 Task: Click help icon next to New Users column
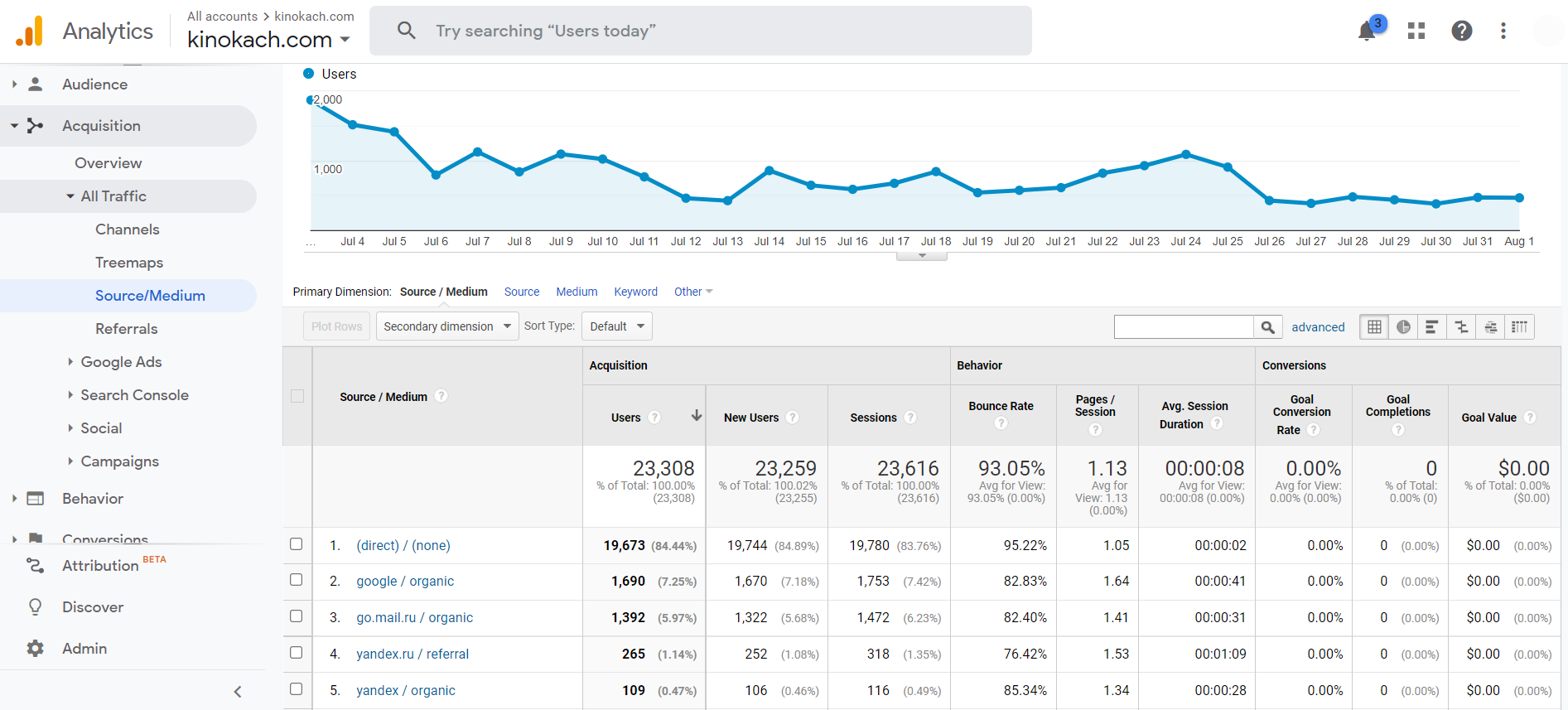click(x=793, y=418)
